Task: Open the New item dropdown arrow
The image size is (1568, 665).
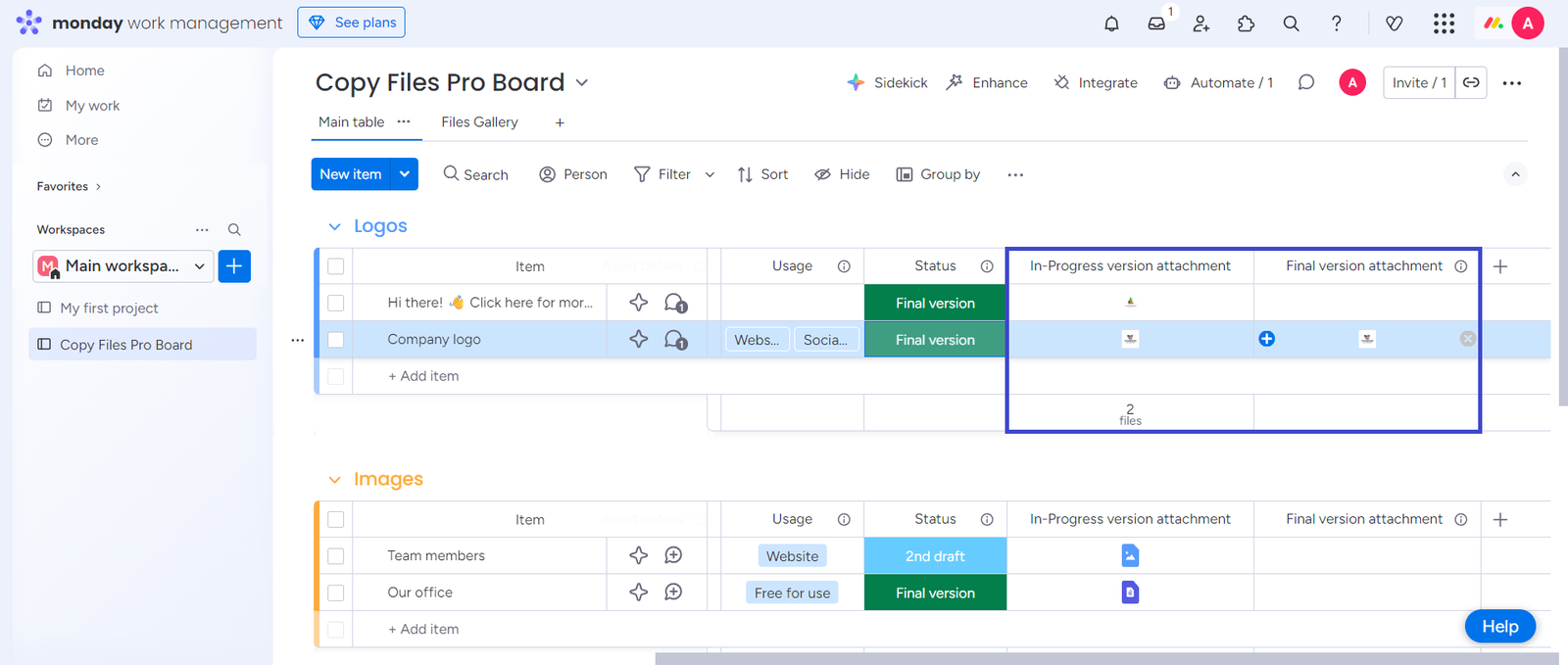Action: click(405, 174)
